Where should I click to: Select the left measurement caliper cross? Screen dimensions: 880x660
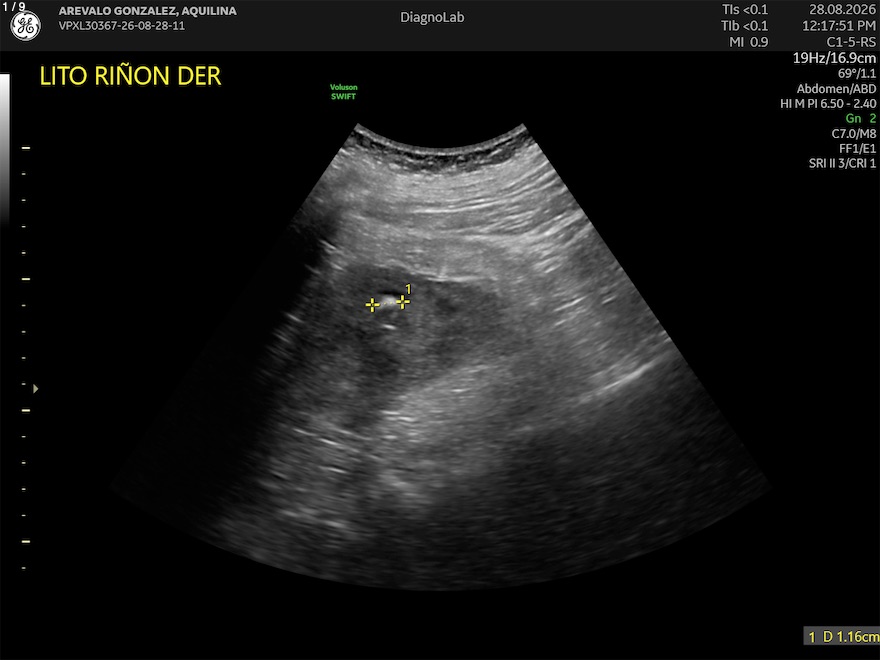372,305
